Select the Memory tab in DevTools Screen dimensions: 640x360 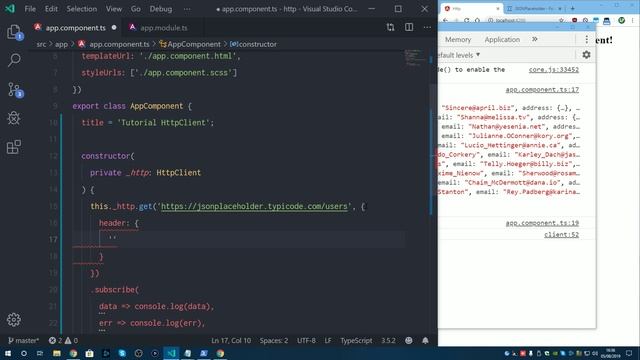pos(458,40)
